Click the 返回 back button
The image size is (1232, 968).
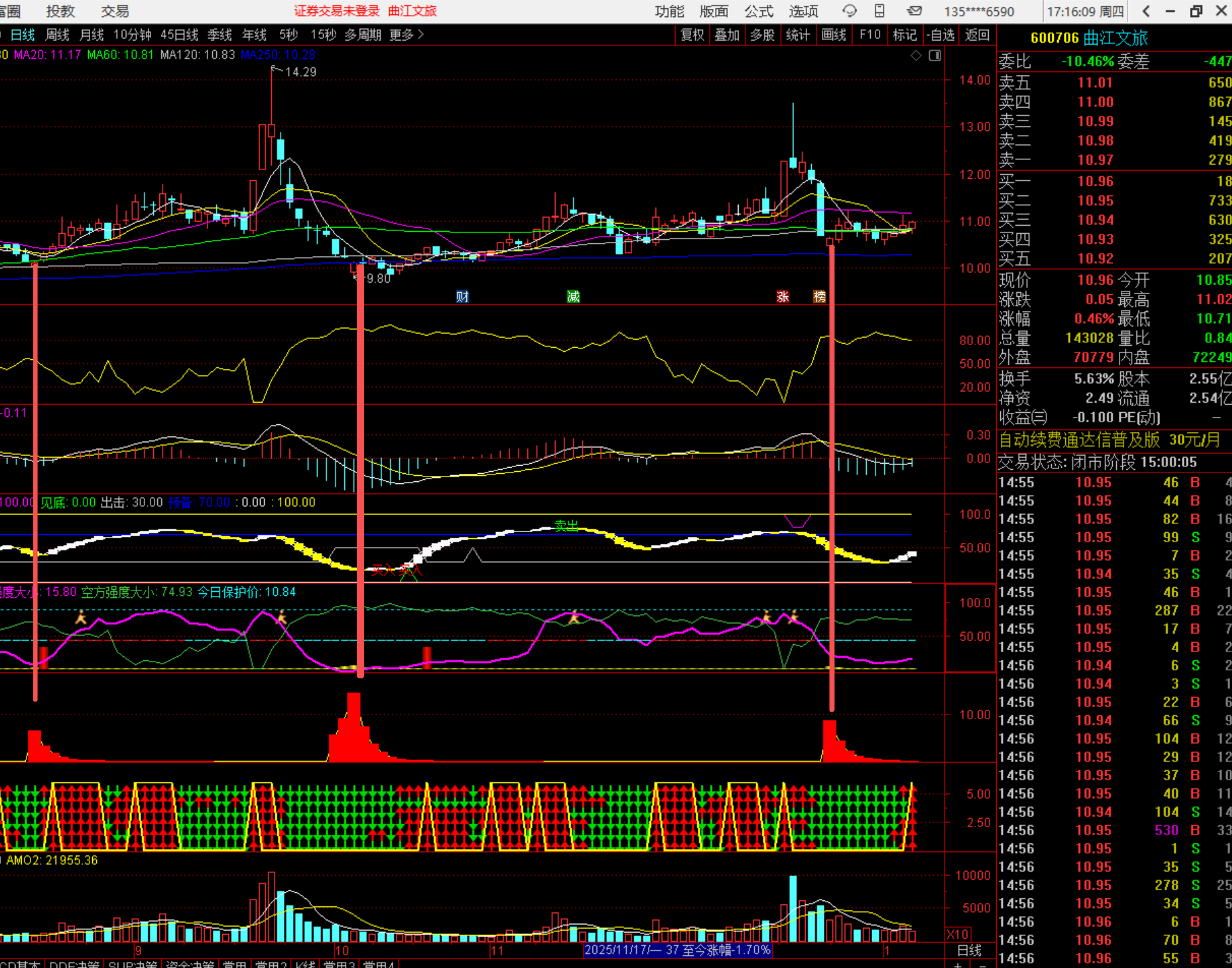977,35
